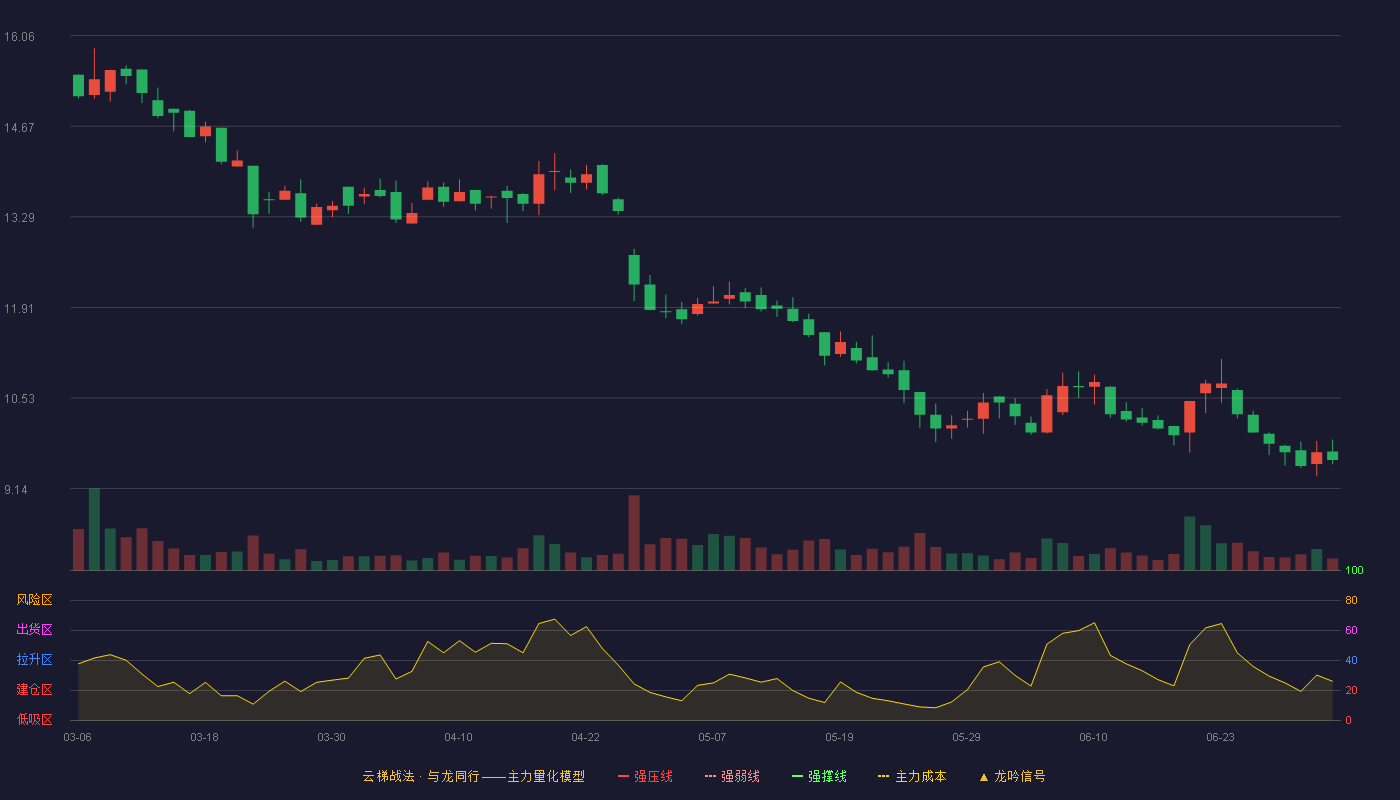Select the 低吸区 zone label
Image resolution: width=1400 pixels, height=800 pixels.
pyautogui.click(x=34, y=720)
